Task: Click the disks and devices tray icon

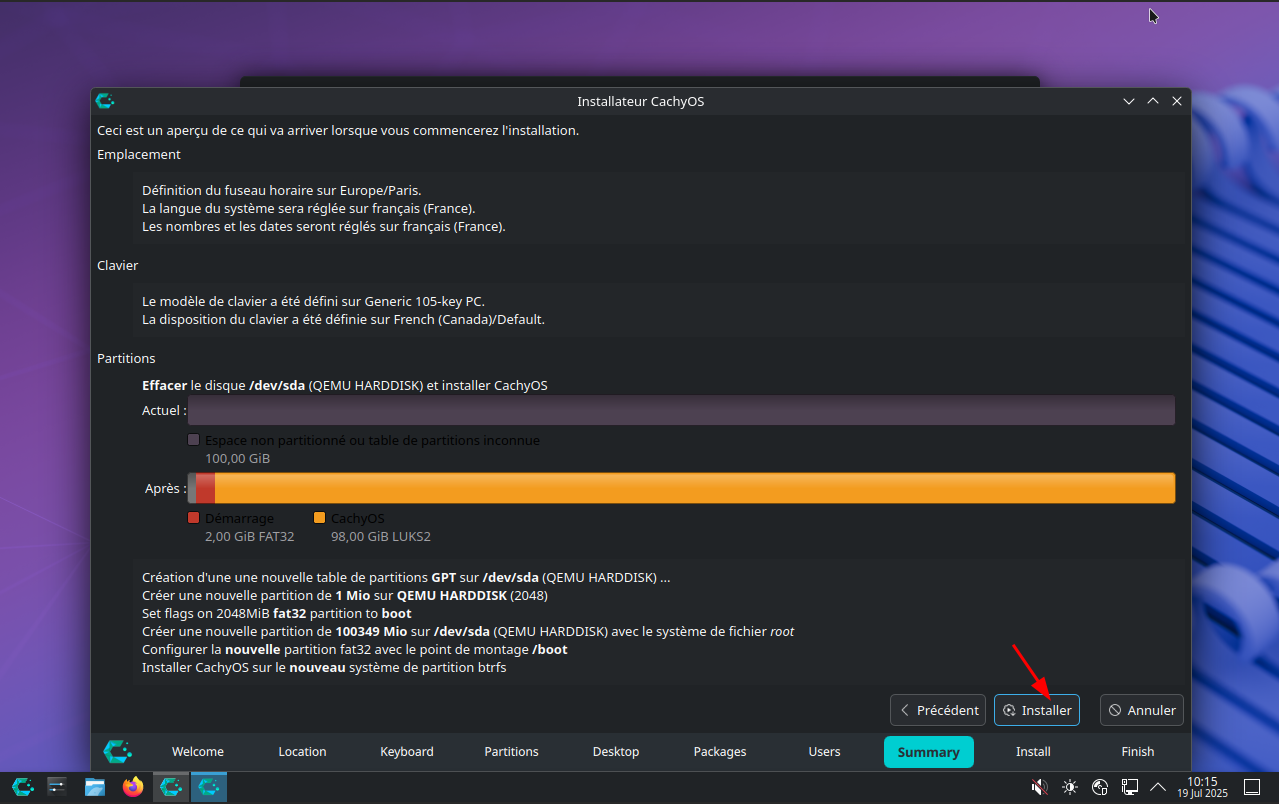Action: click(x=1100, y=787)
